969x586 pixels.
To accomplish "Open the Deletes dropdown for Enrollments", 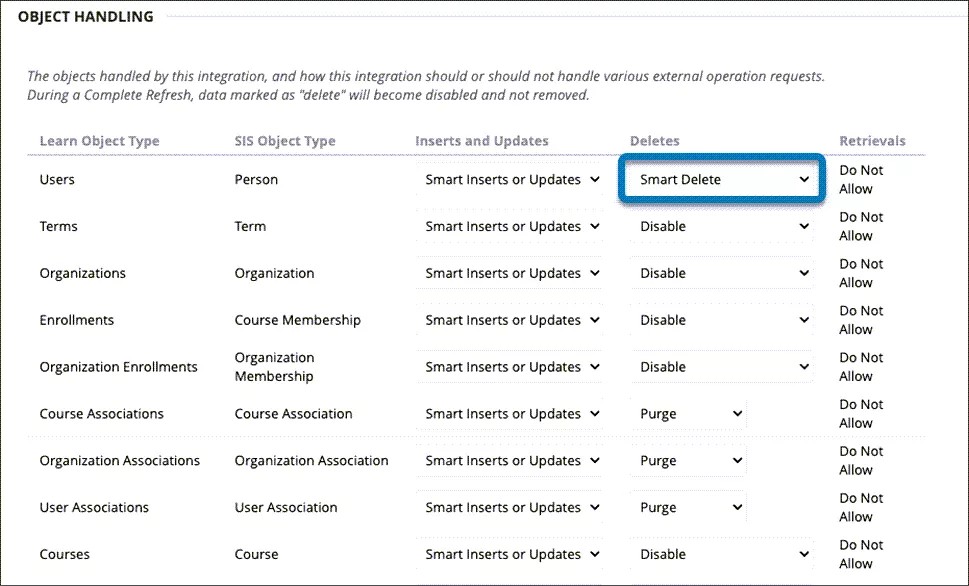I will (x=721, y=320).
